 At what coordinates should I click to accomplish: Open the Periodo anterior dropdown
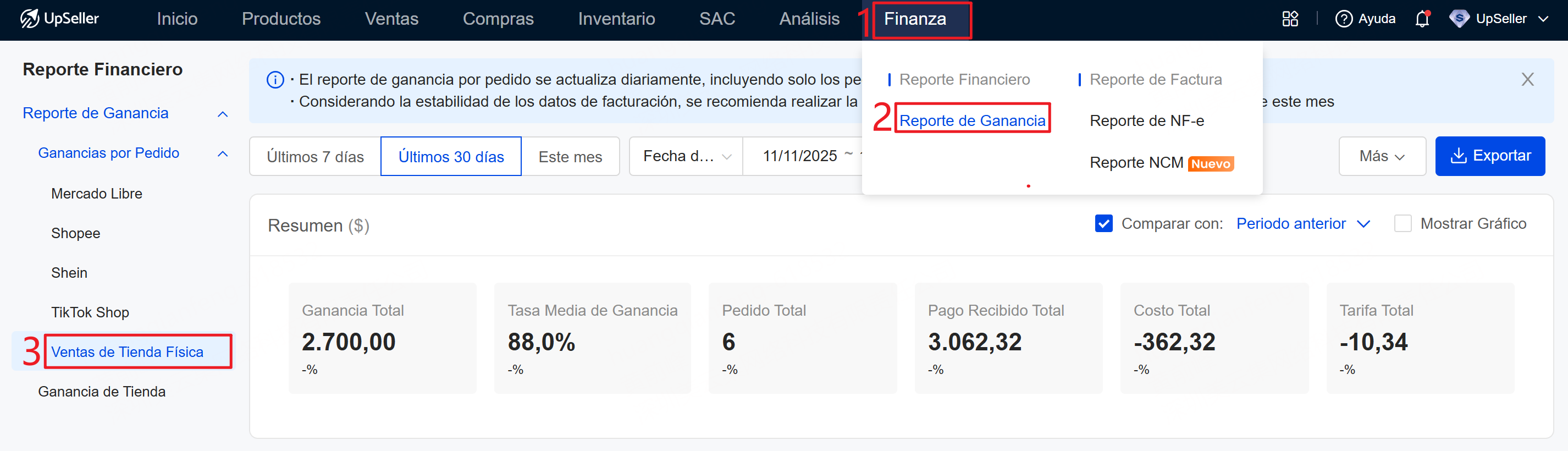[x=1302, y=223]
